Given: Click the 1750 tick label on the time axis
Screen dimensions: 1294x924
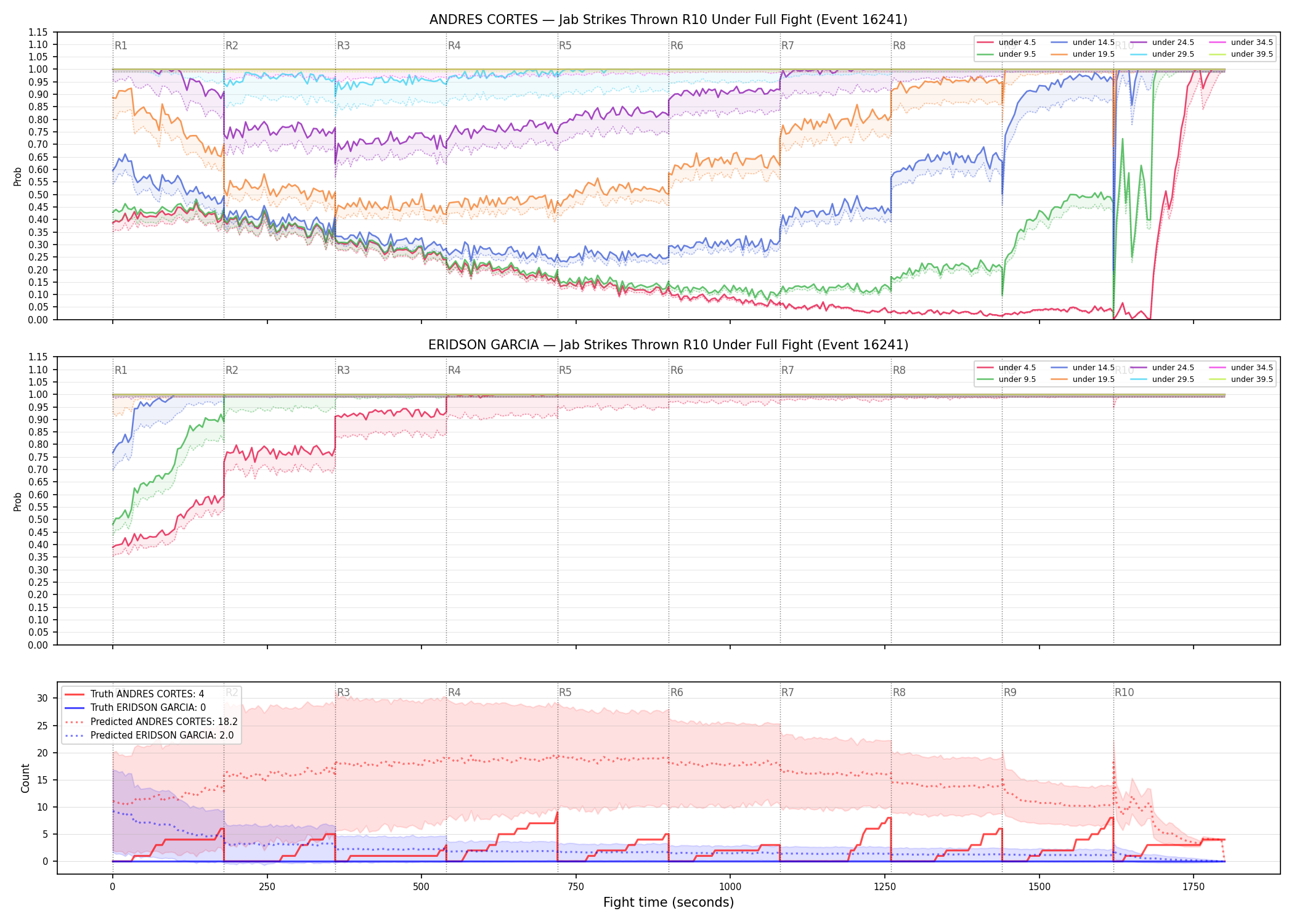Looking at the screenshot, I should [1194, 887].
